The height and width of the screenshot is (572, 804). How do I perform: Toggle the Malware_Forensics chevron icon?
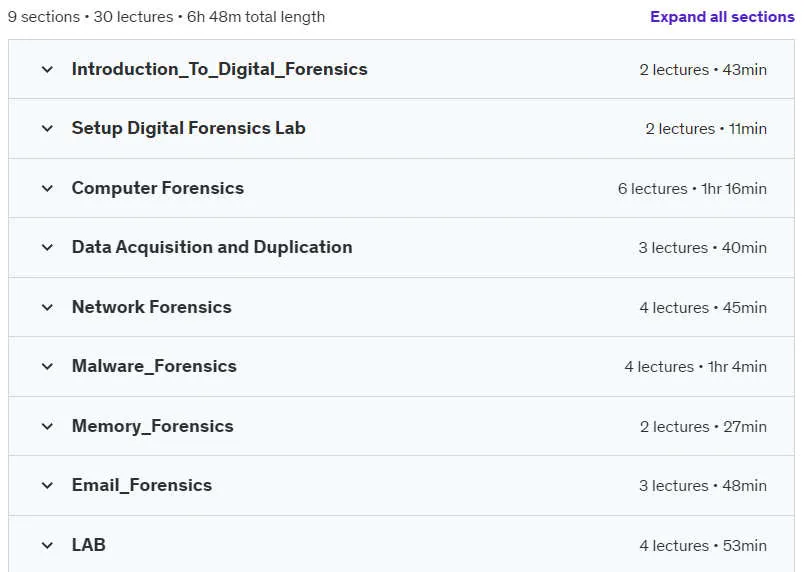click(x=47, y=366)
